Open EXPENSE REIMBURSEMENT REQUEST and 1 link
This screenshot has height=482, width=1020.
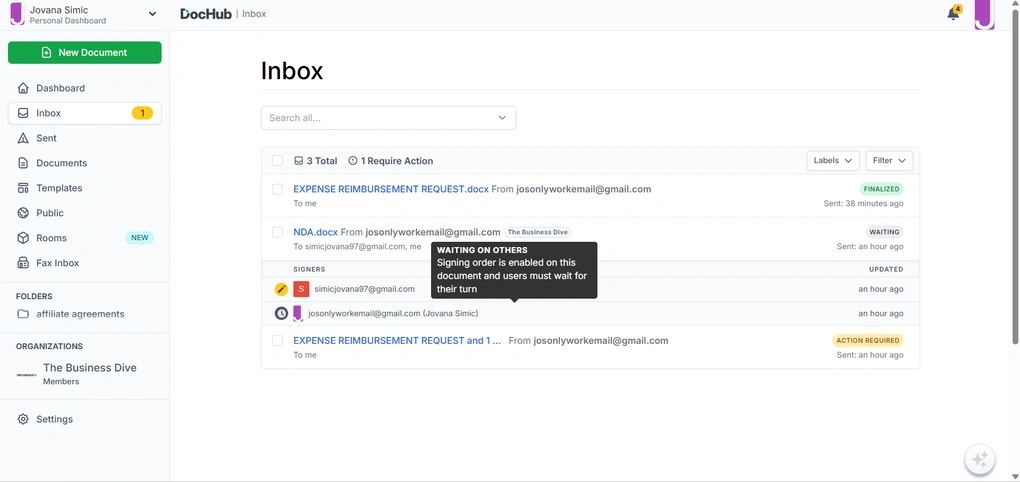[x=397, y=341]
